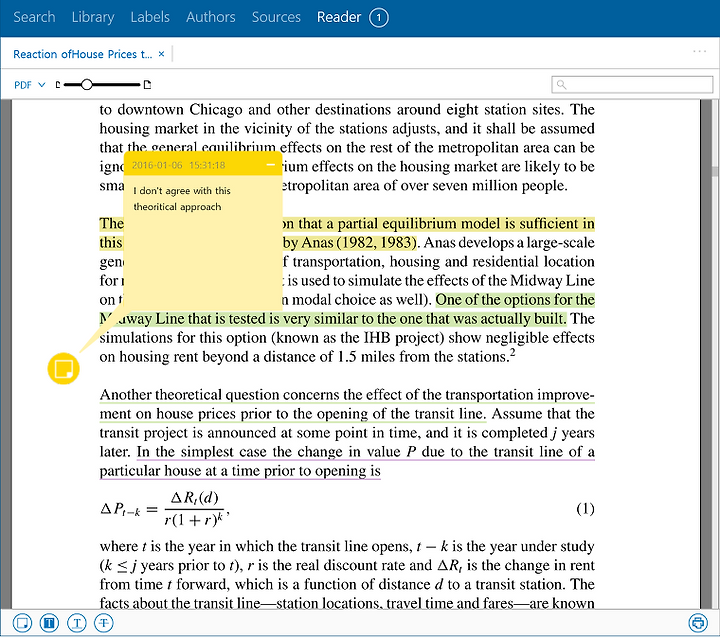This screenshot has height=639, width=720.
Task: Click into the document search field
Action: (632, 84)
